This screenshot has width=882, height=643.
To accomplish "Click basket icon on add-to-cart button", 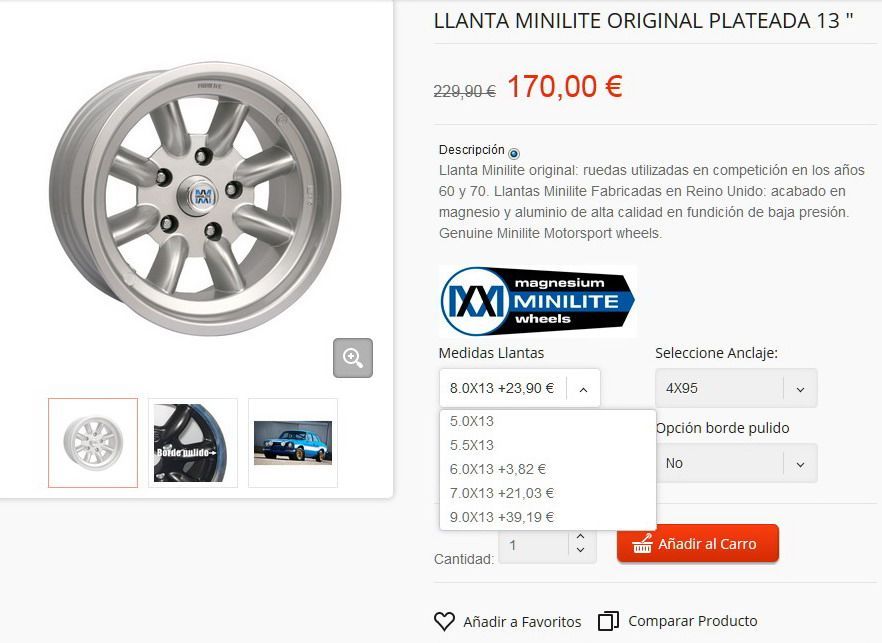I will click(x=642, y=543).
